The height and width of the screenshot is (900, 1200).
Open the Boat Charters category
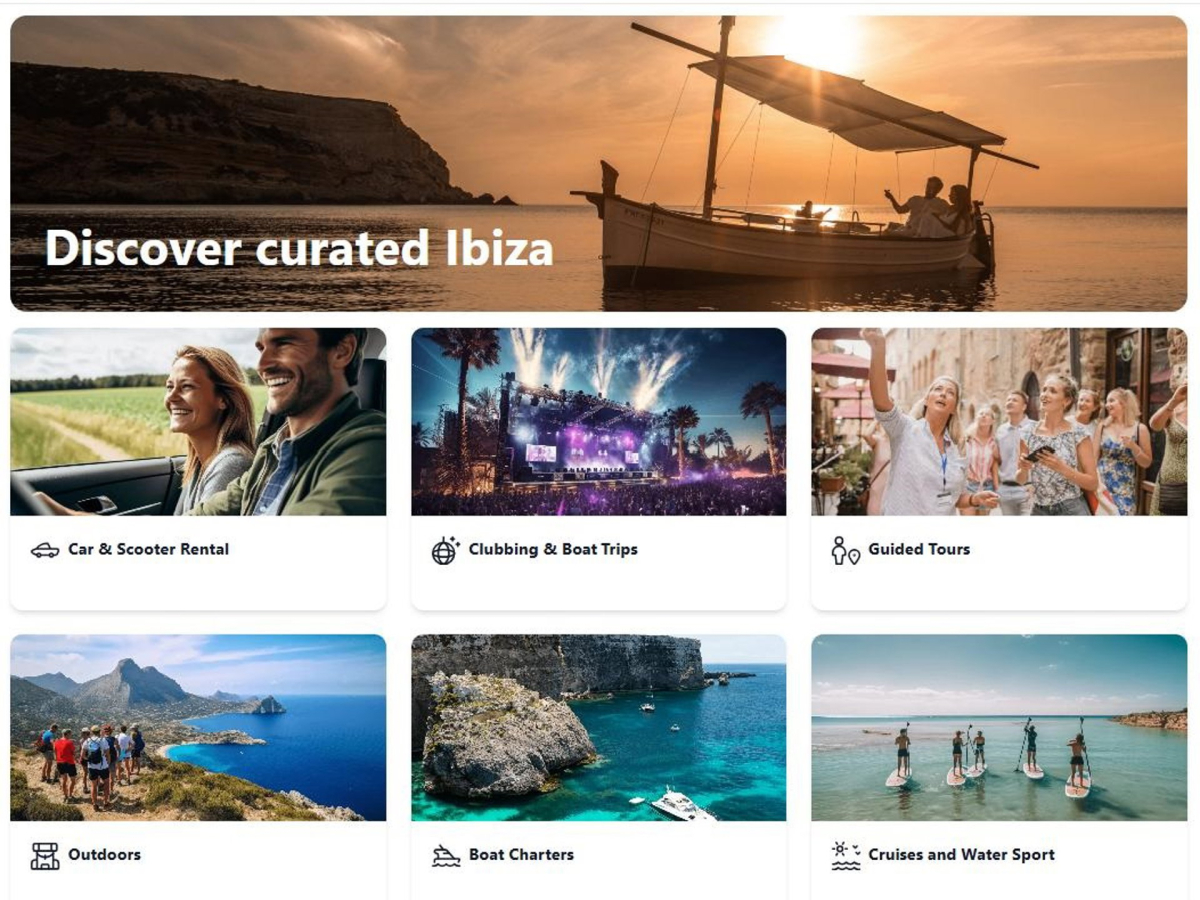click(x=521, y=855)
